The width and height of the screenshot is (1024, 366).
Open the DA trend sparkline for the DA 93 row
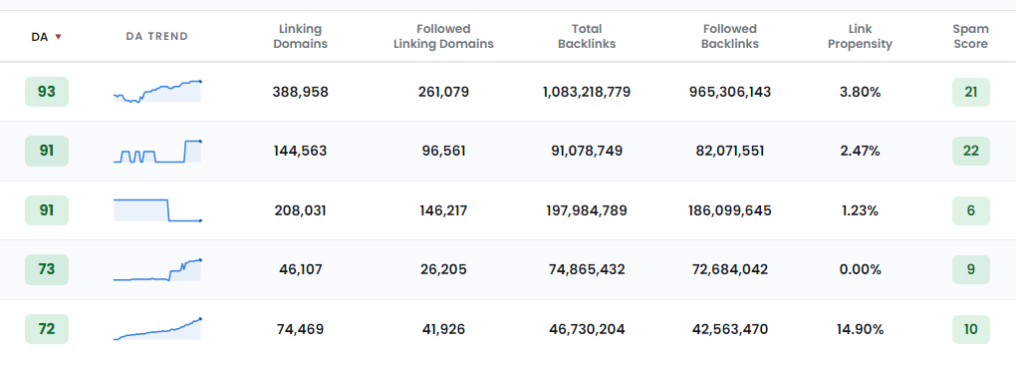coord(157,92)
